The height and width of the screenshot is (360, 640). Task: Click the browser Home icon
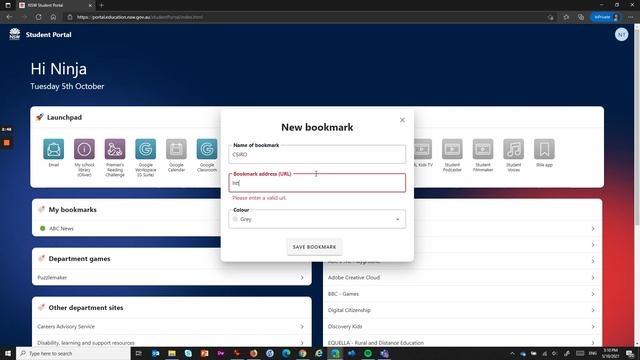pyautogui.click(x=53, y=17)
